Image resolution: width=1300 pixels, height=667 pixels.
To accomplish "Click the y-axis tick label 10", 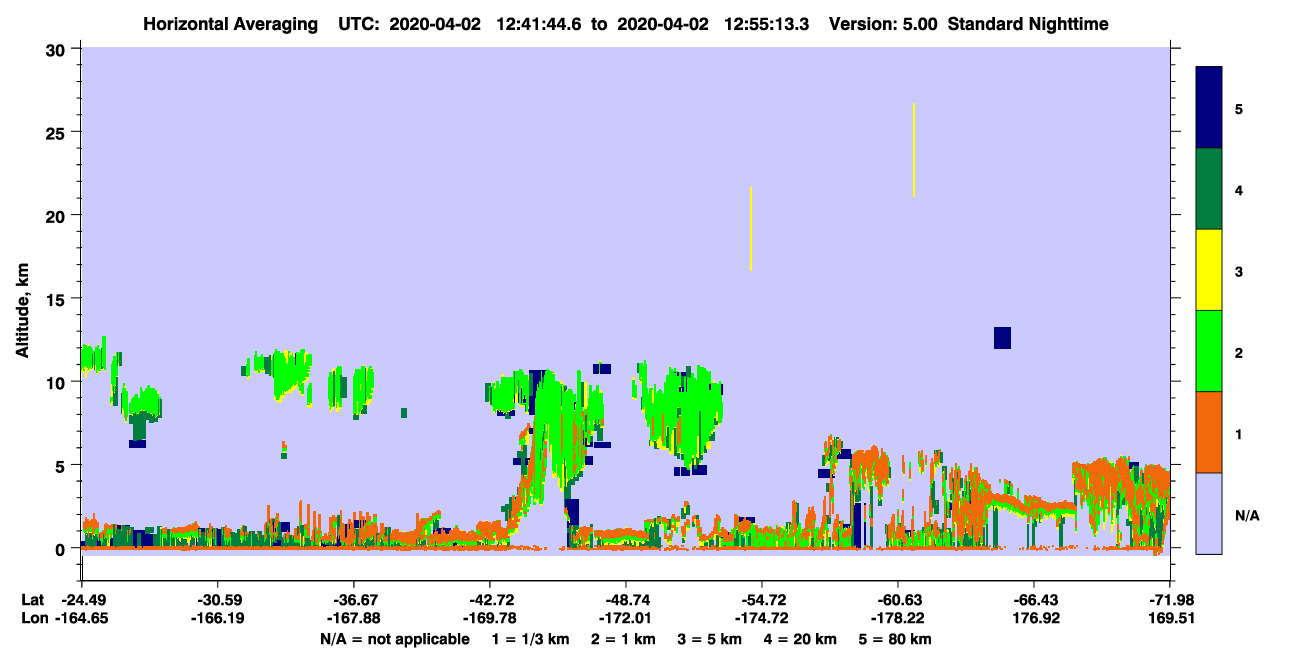I will pyautogui.click(x=57, y=382).
